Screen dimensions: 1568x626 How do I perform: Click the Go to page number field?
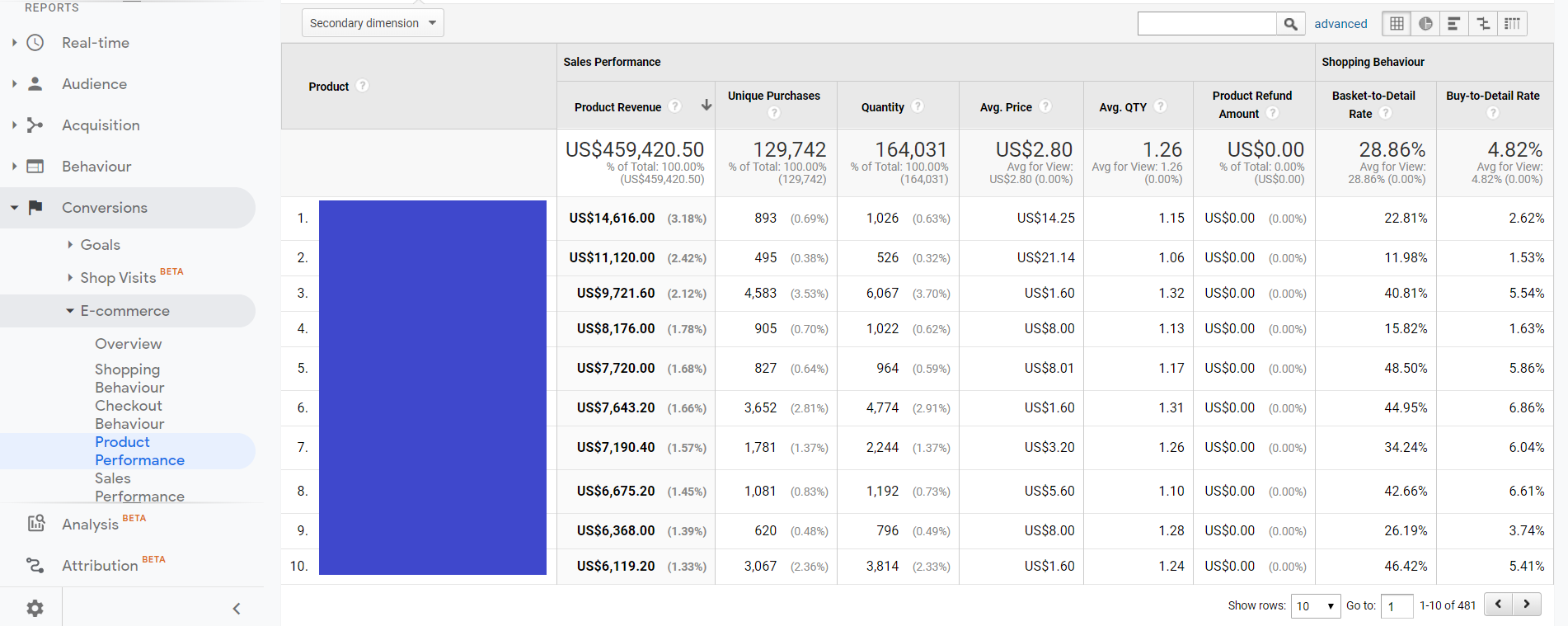pos(1397,606)
